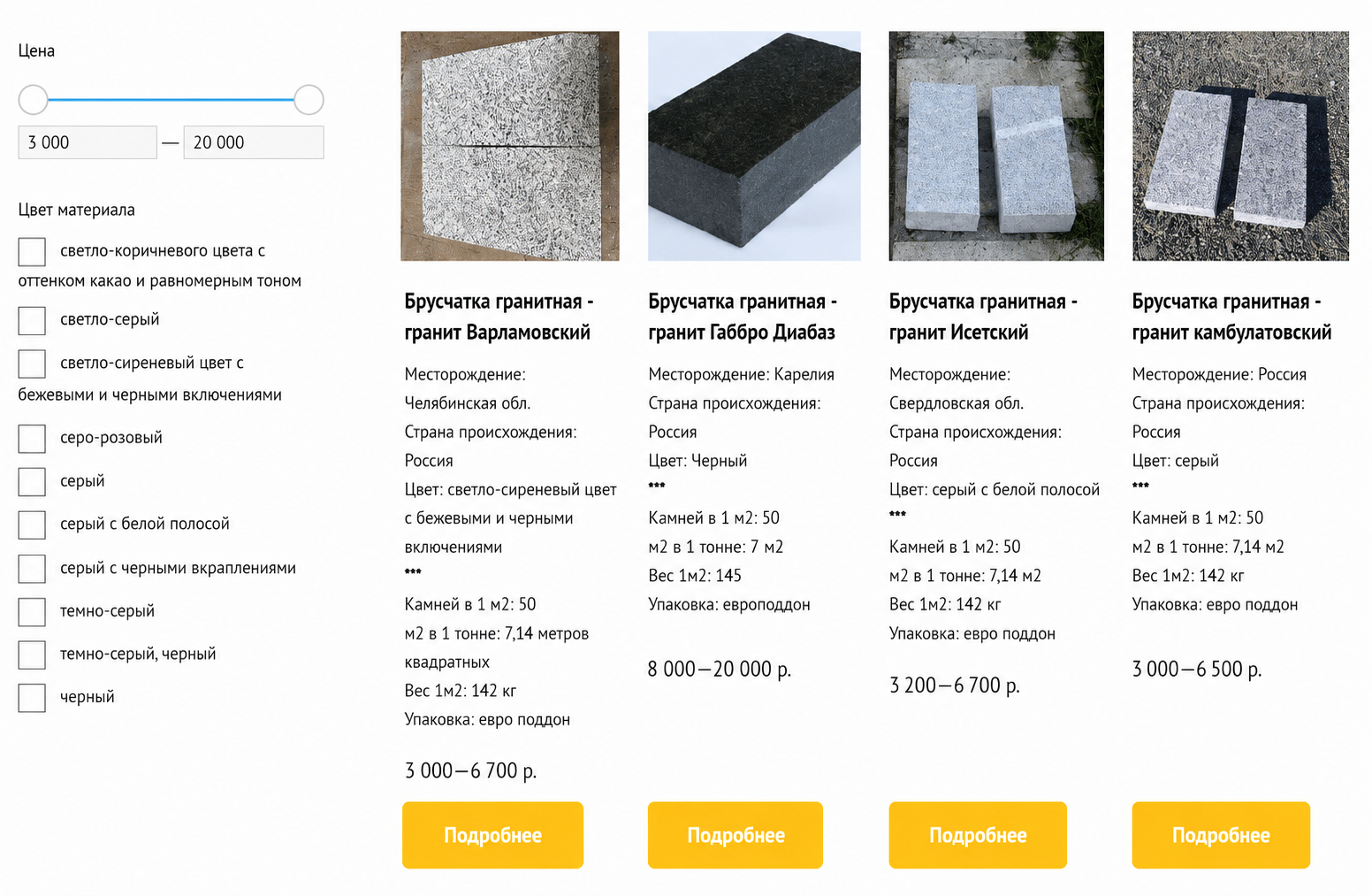Open the Исетский granite product photo
Image resolution: width=1372 pixels, height=896 pixels.
tap(996, 146)
